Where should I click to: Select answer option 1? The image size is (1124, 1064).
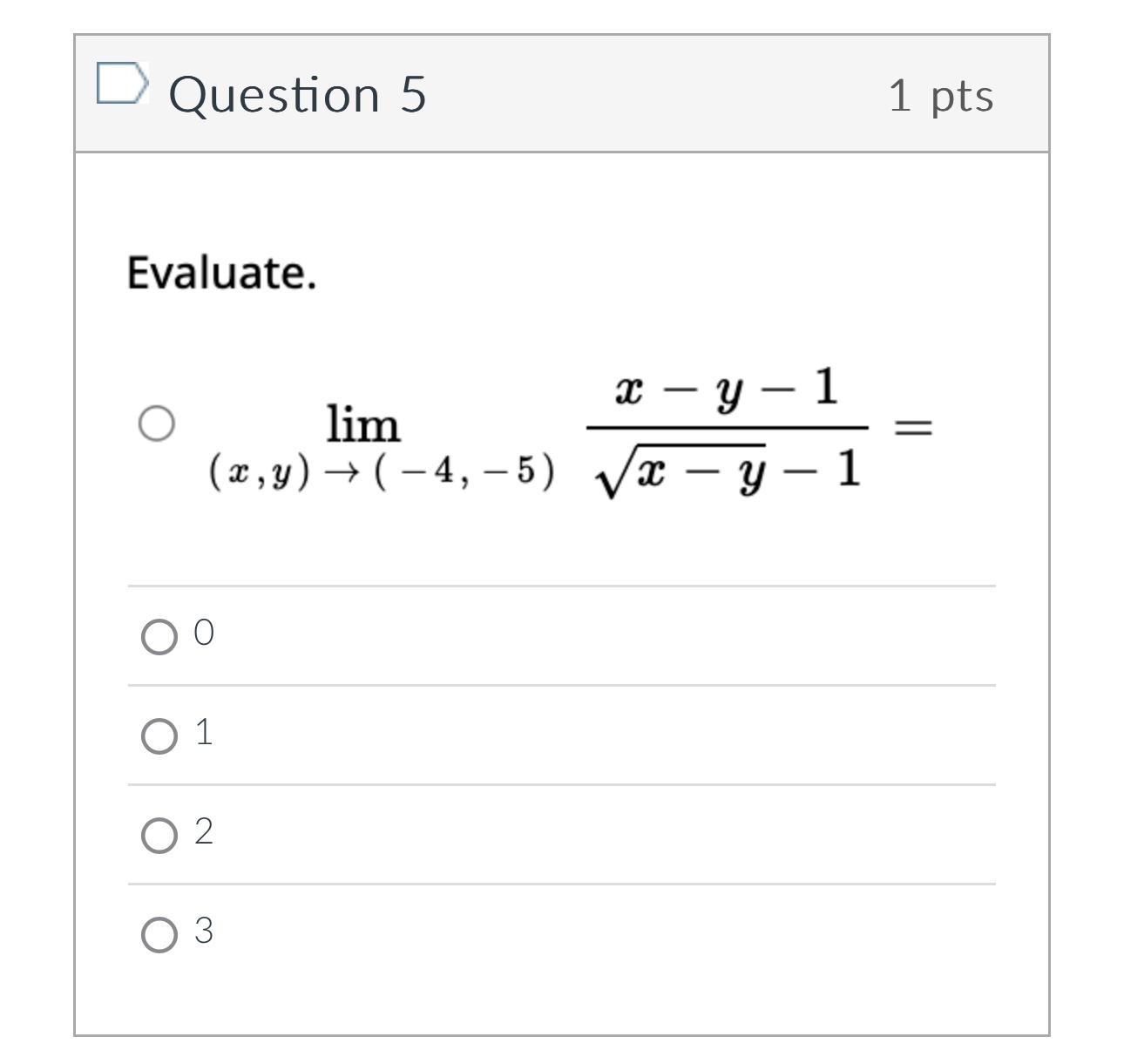(x=160, y=736)
